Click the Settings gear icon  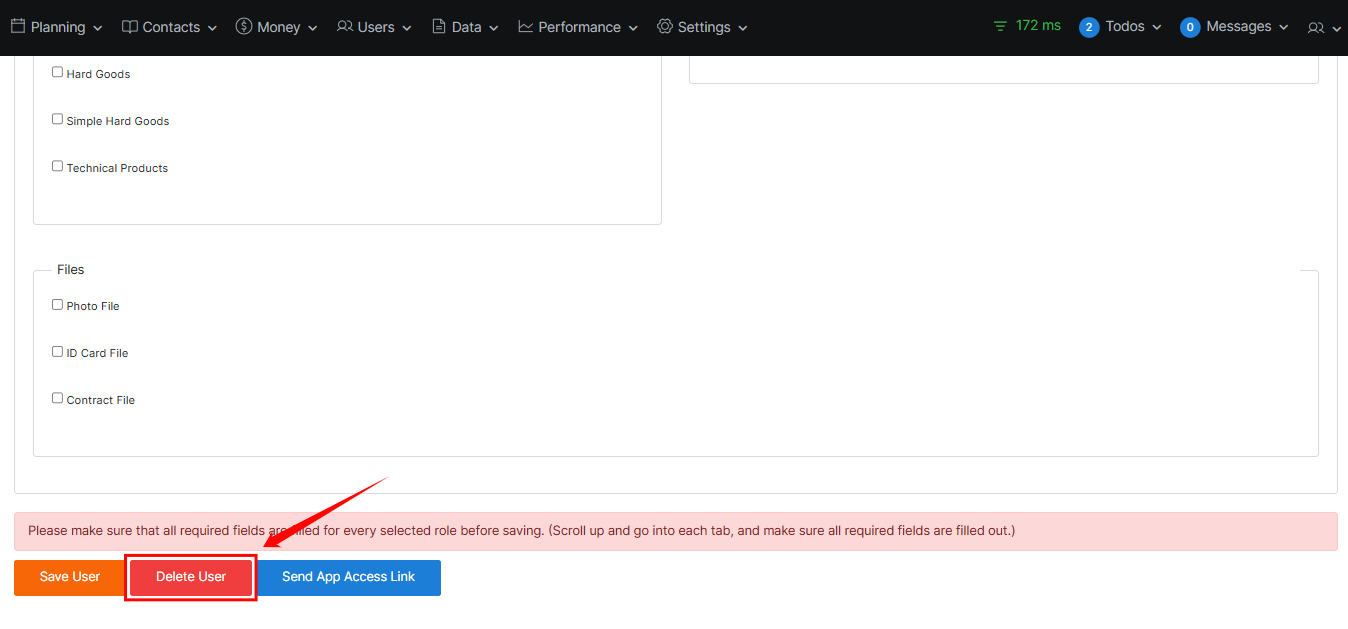(x=665, y=27)
